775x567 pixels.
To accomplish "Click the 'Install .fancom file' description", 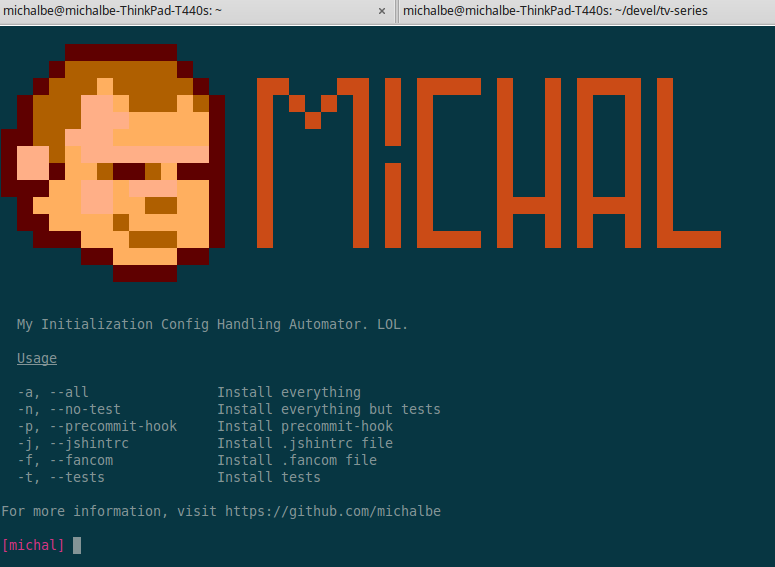I will tap(297, 460).
